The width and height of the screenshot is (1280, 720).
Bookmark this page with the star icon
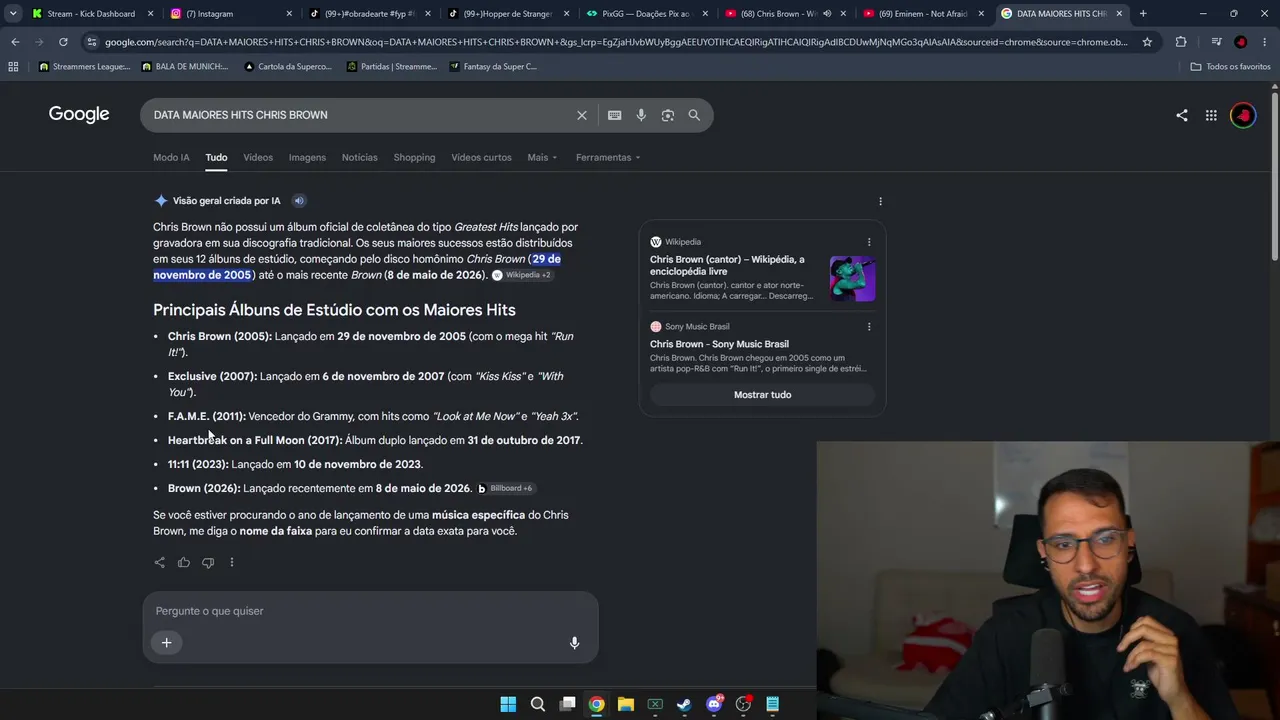click(1147, 42)
